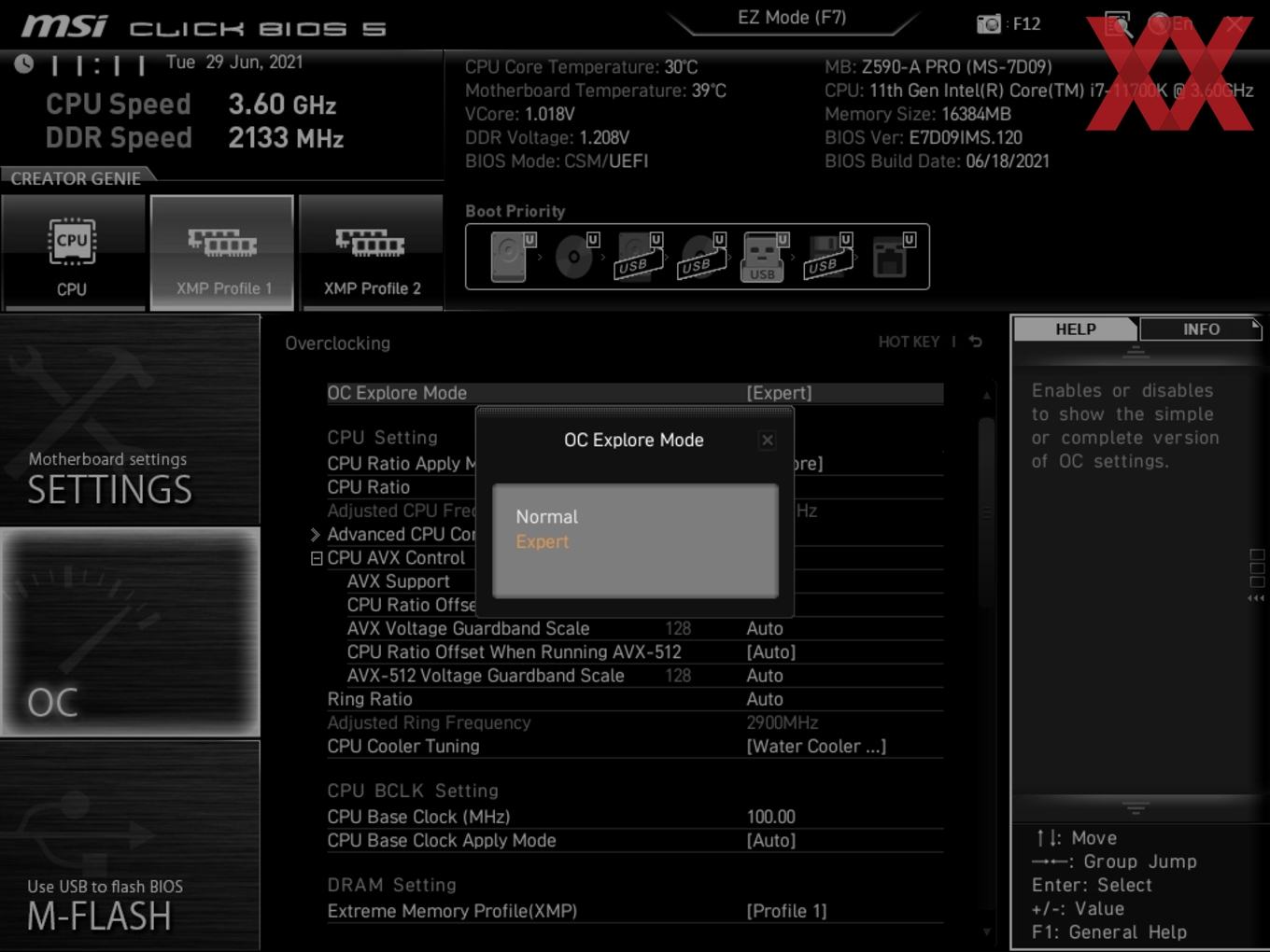Edit AVX-512 Voltage Guardband Scale Auto value

765,676
